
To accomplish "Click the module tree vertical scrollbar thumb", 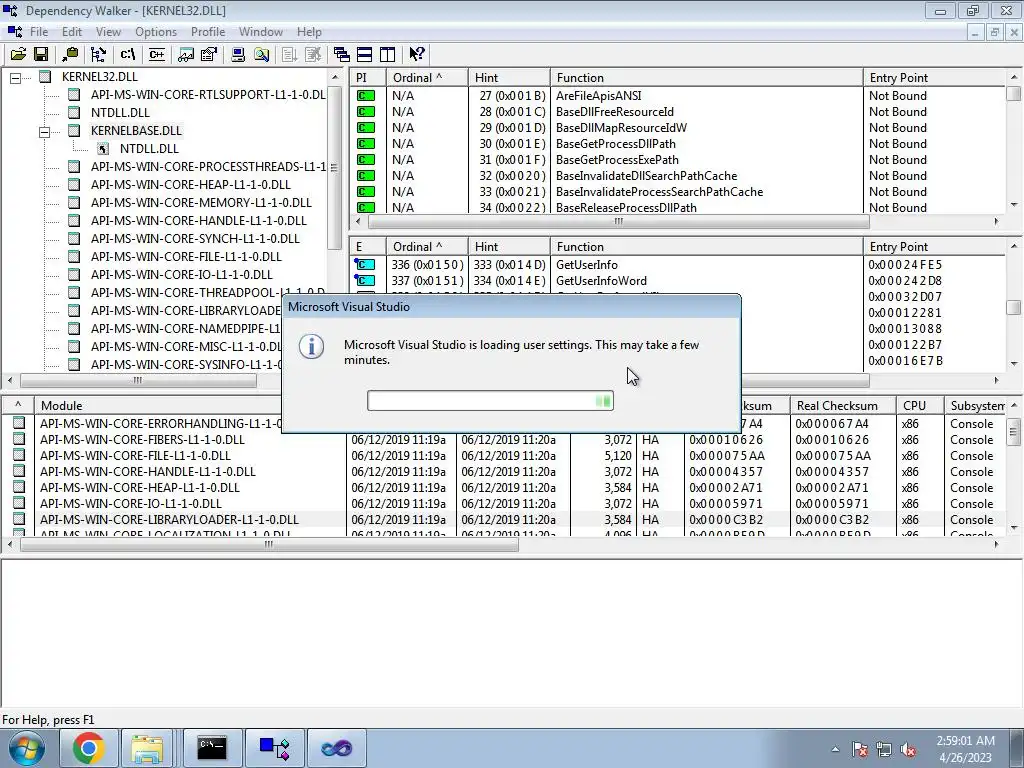I will coord(334,167).
